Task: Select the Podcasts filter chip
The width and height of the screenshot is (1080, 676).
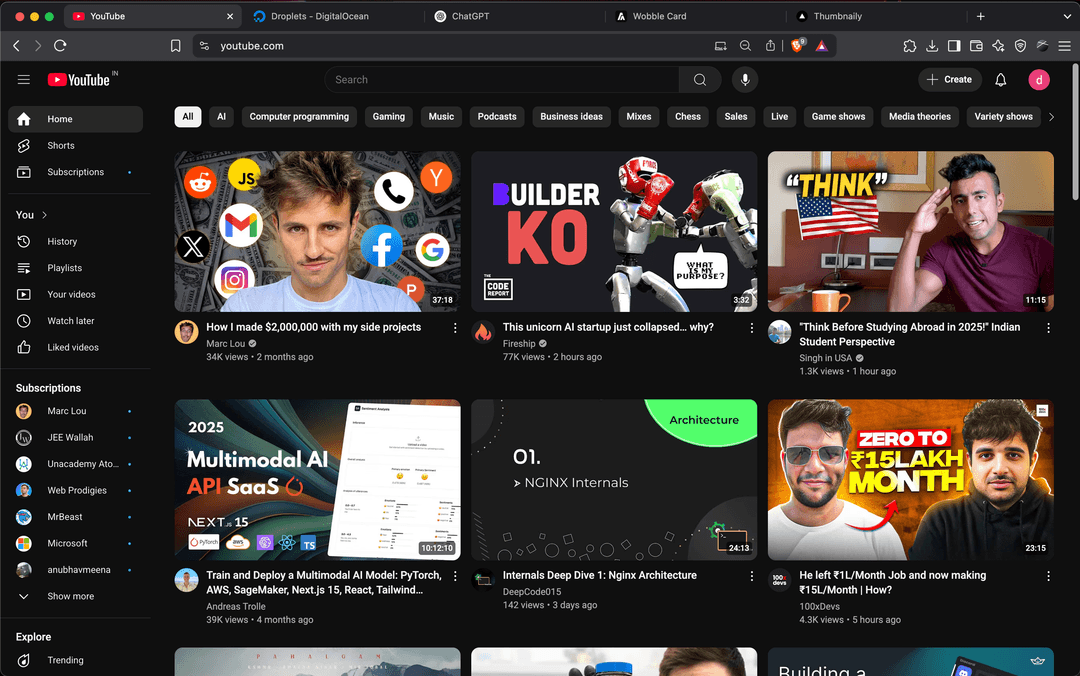Action: 497,117
